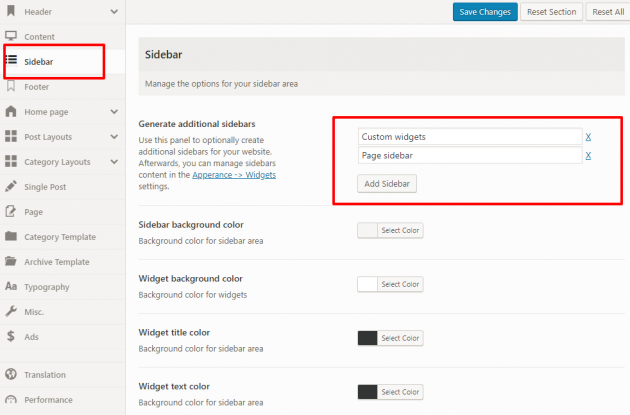Expand the Header menu chevron
The height and width of the screenshot is (415, 630).
click(x=114, y=12)
